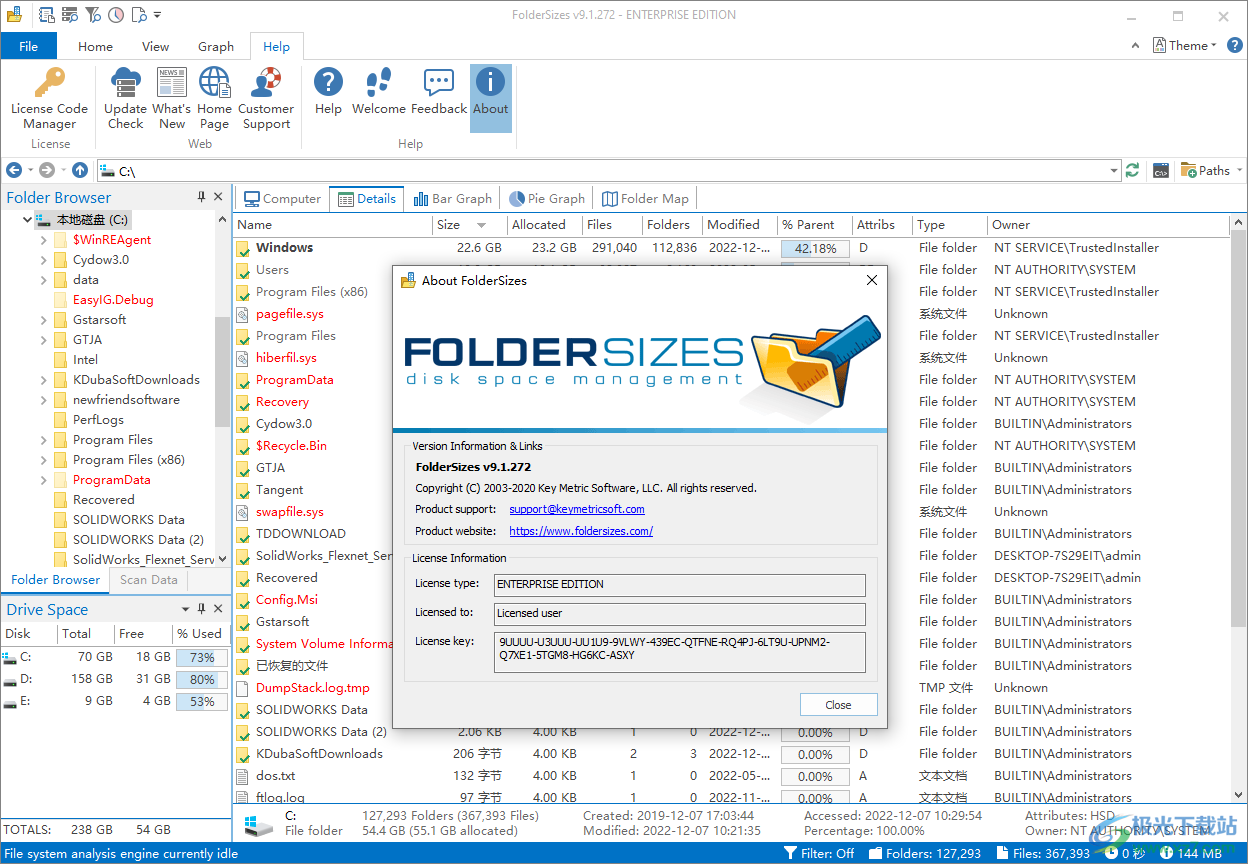Screen dimensions: 1248x864
Task: Open the Folder Map view tab
Action: pos(644,198)
